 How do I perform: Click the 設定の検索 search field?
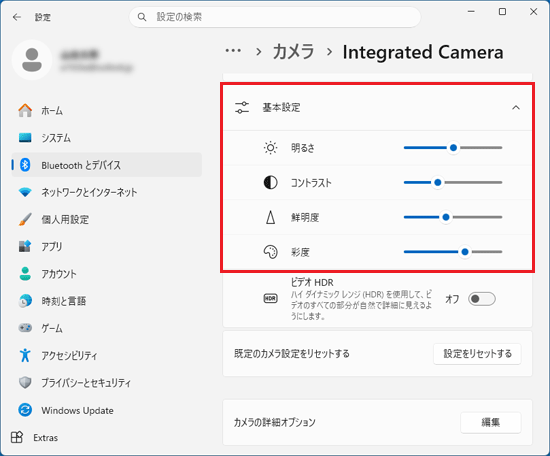pos(275,17)
